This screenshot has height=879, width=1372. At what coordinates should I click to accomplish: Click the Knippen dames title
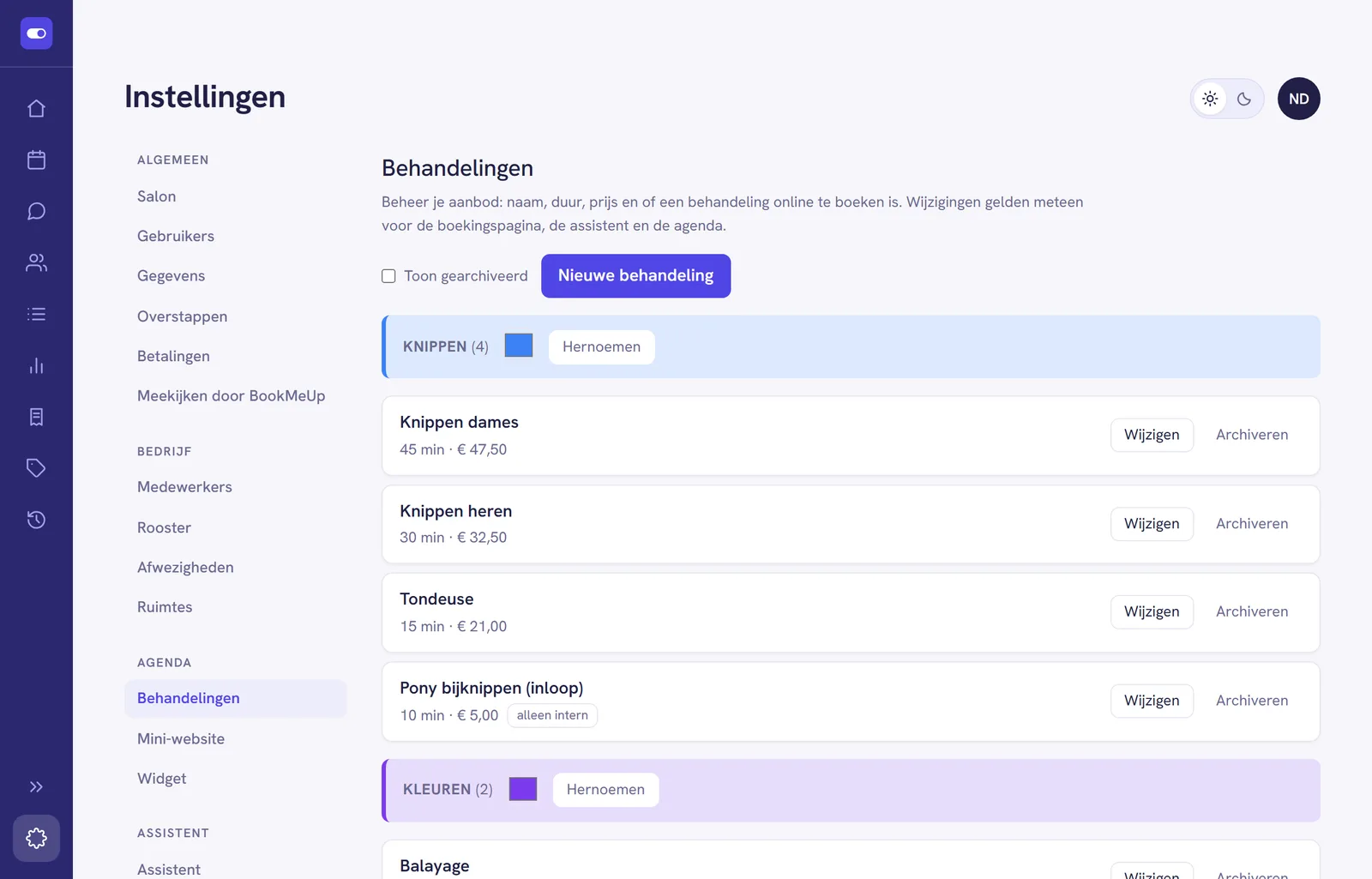click(459, 422)
